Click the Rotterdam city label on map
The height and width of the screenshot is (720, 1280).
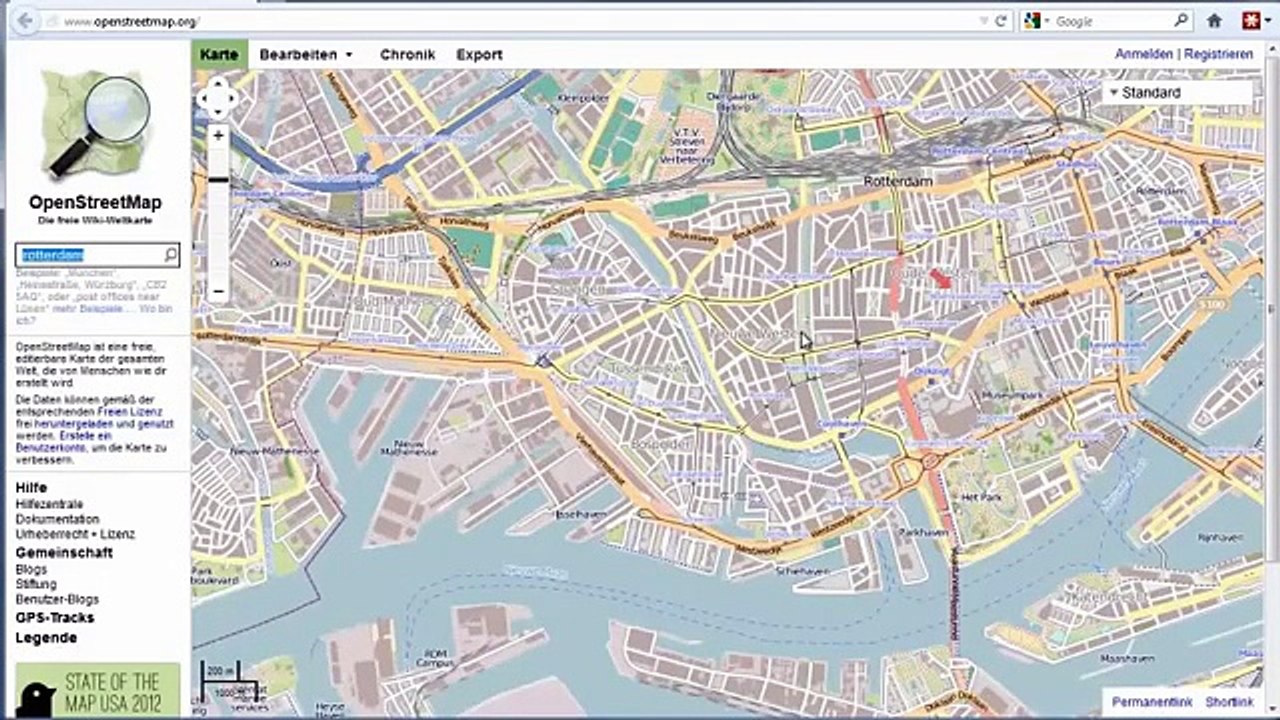coord(898,181)
